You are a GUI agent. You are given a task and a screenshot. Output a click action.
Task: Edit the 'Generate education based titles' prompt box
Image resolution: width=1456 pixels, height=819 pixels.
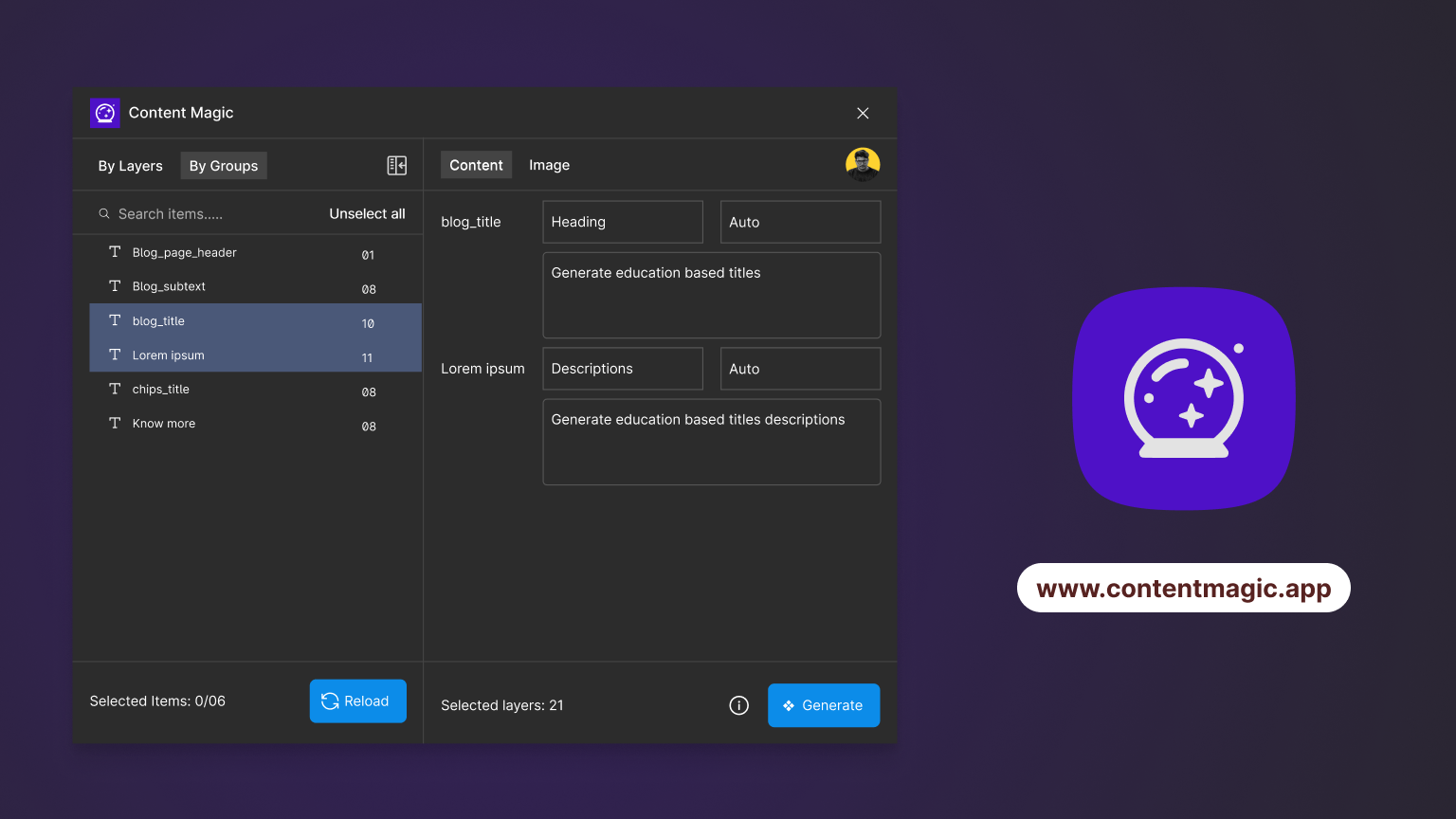[712, 295]
